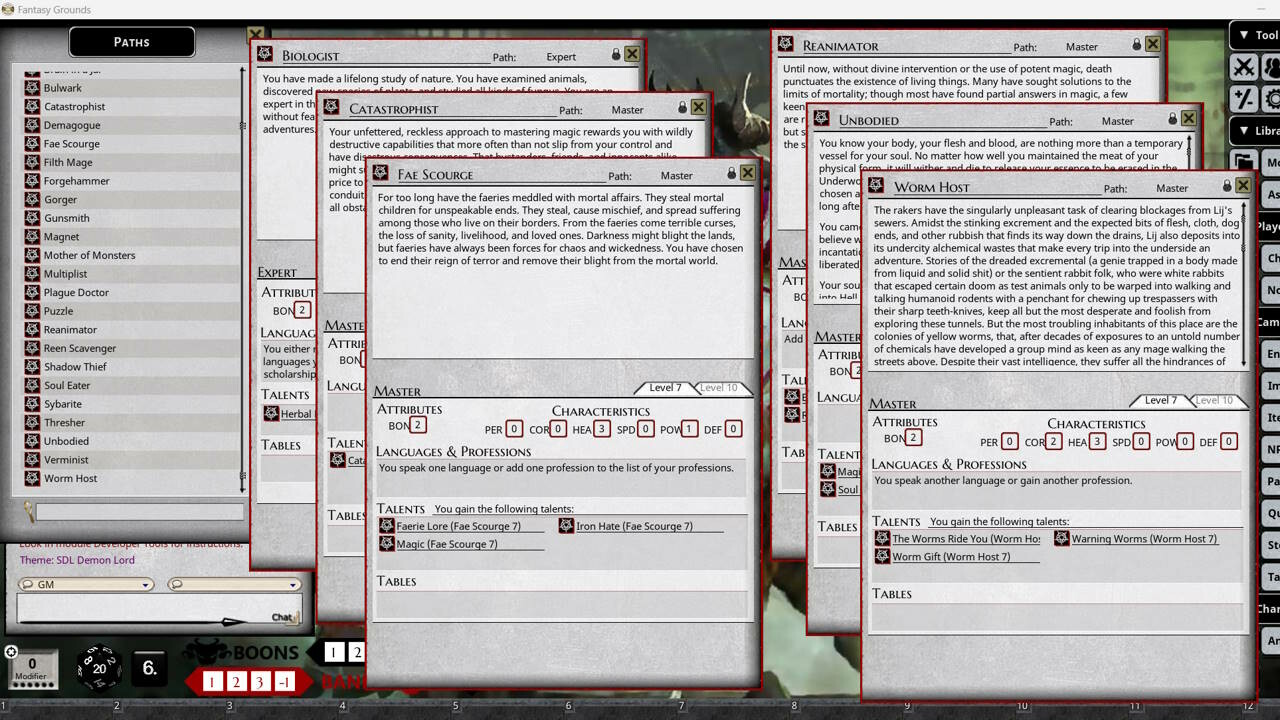Image resolution: width=1280 pixels, height=720 pixels.
Task: Click the Modifier box showing 0
Action: [32, 667]
